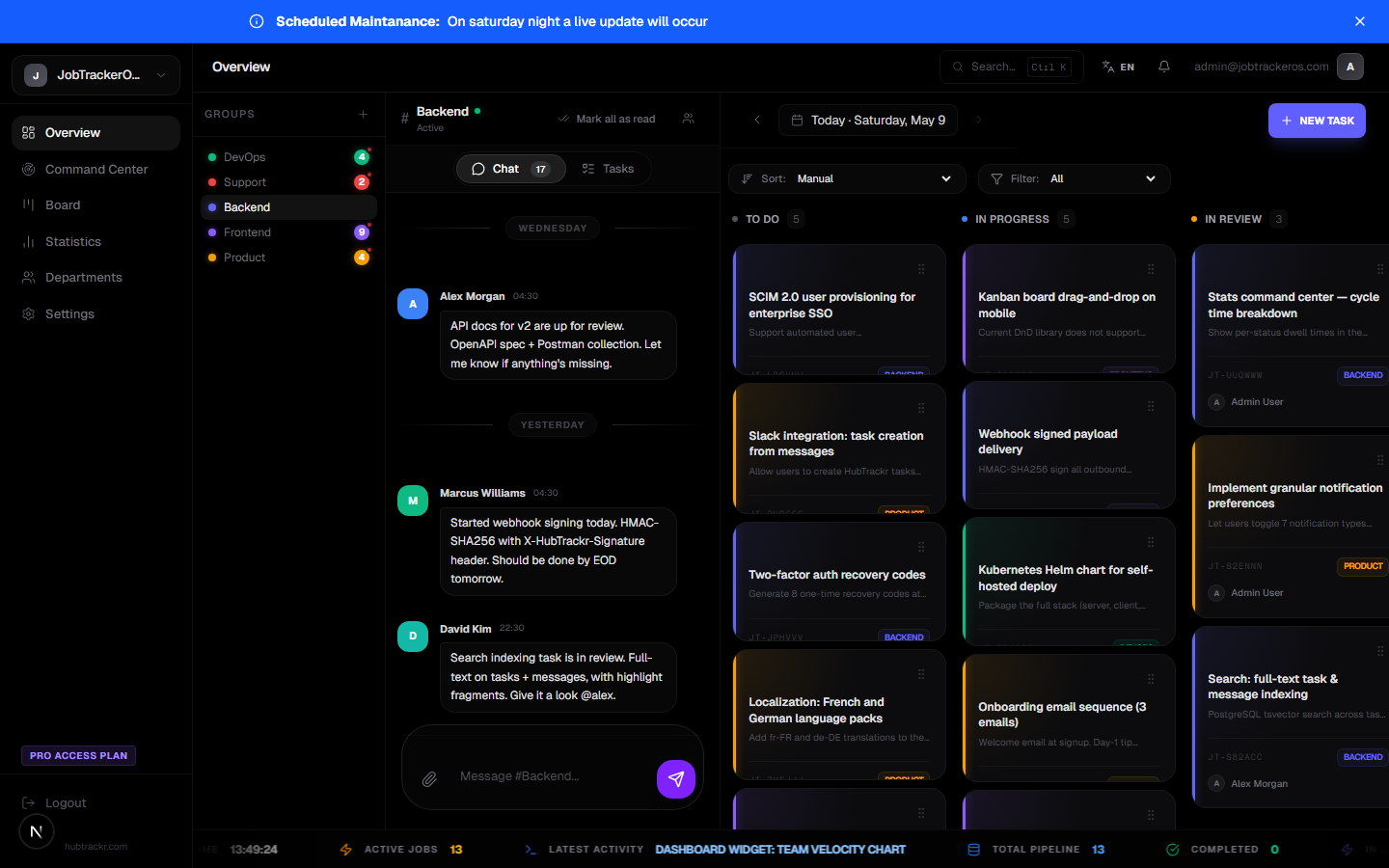Screen dimensions: 1389x868
Task: Switch to the Tasks tab
Action: [608, 169]
